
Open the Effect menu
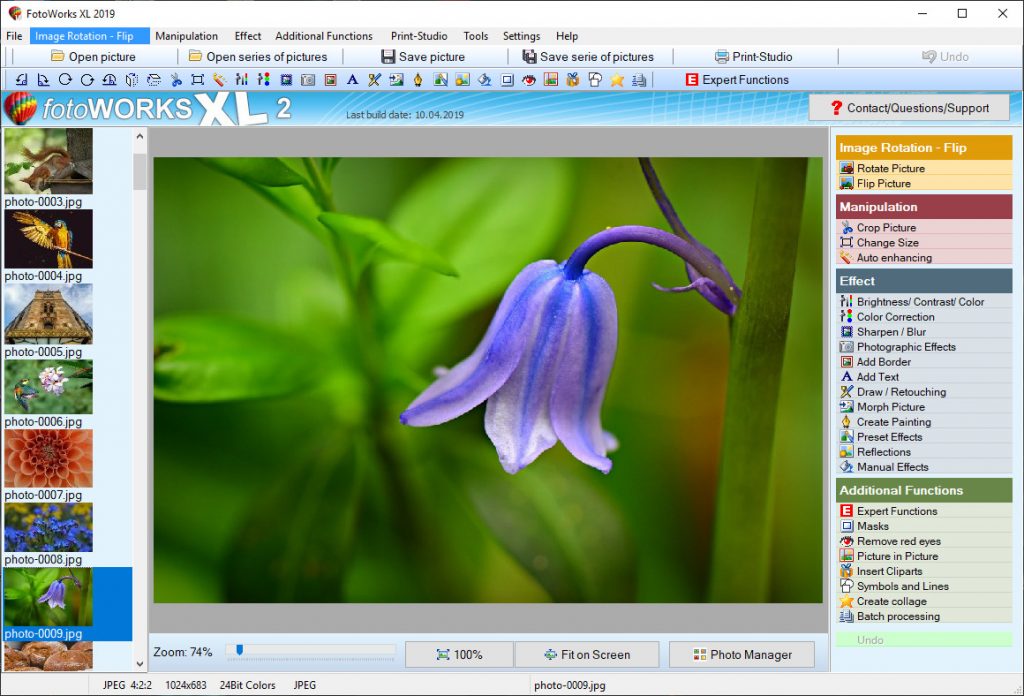click(247, 36)
